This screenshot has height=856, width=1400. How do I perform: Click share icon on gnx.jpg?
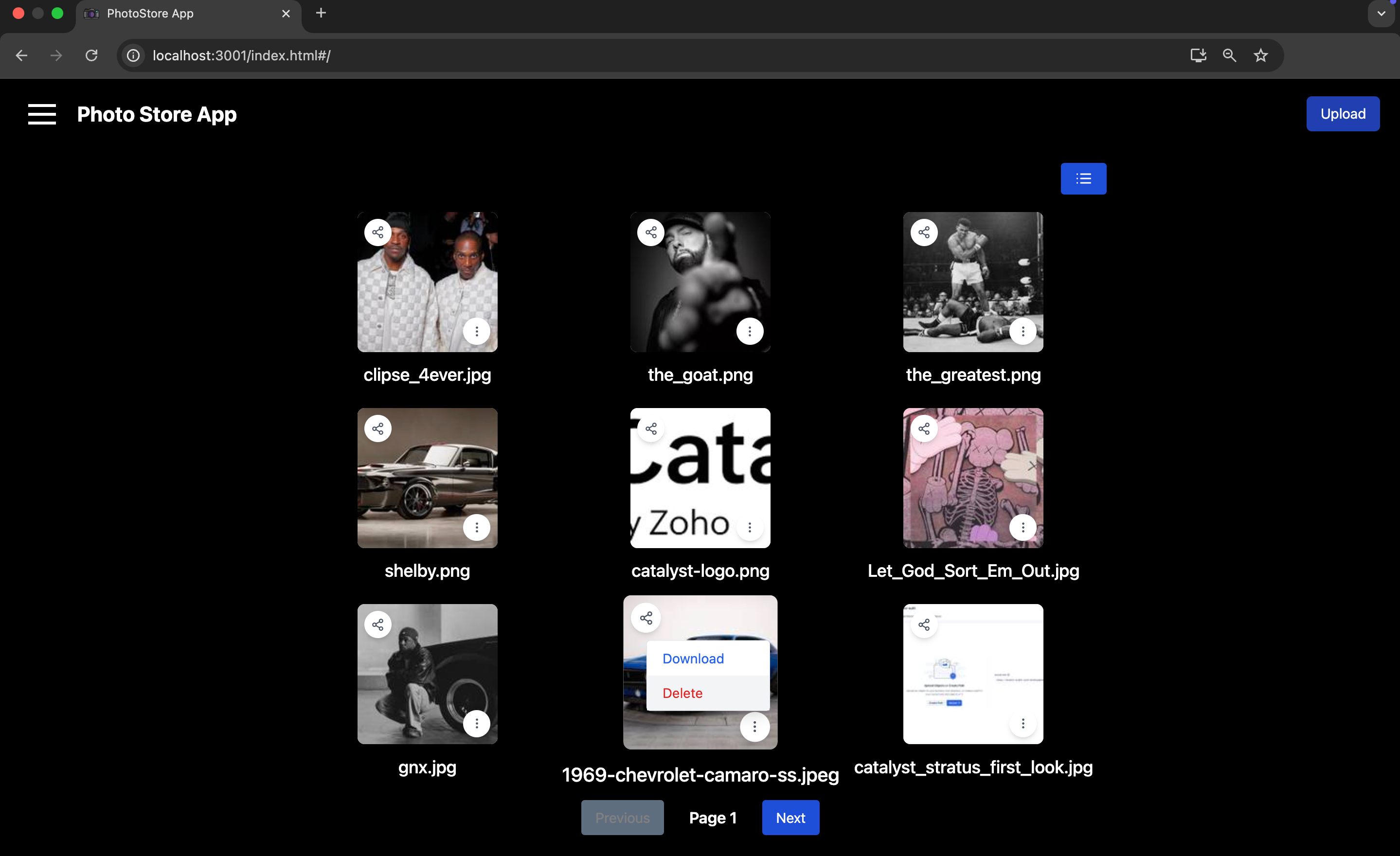tap(378, 625)
